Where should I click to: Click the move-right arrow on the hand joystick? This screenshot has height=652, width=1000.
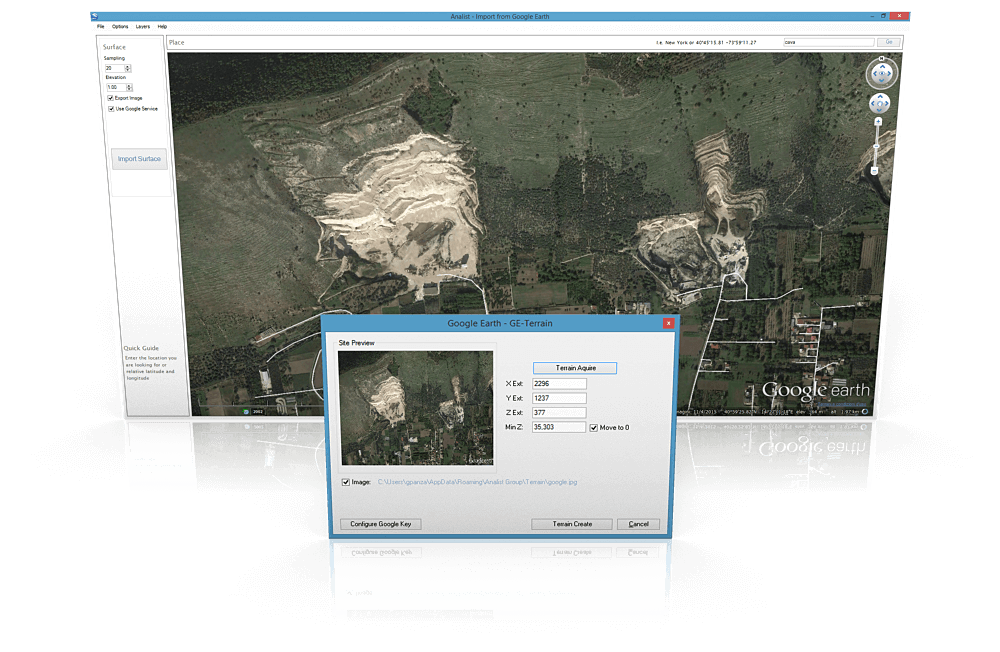click(886, 103)
